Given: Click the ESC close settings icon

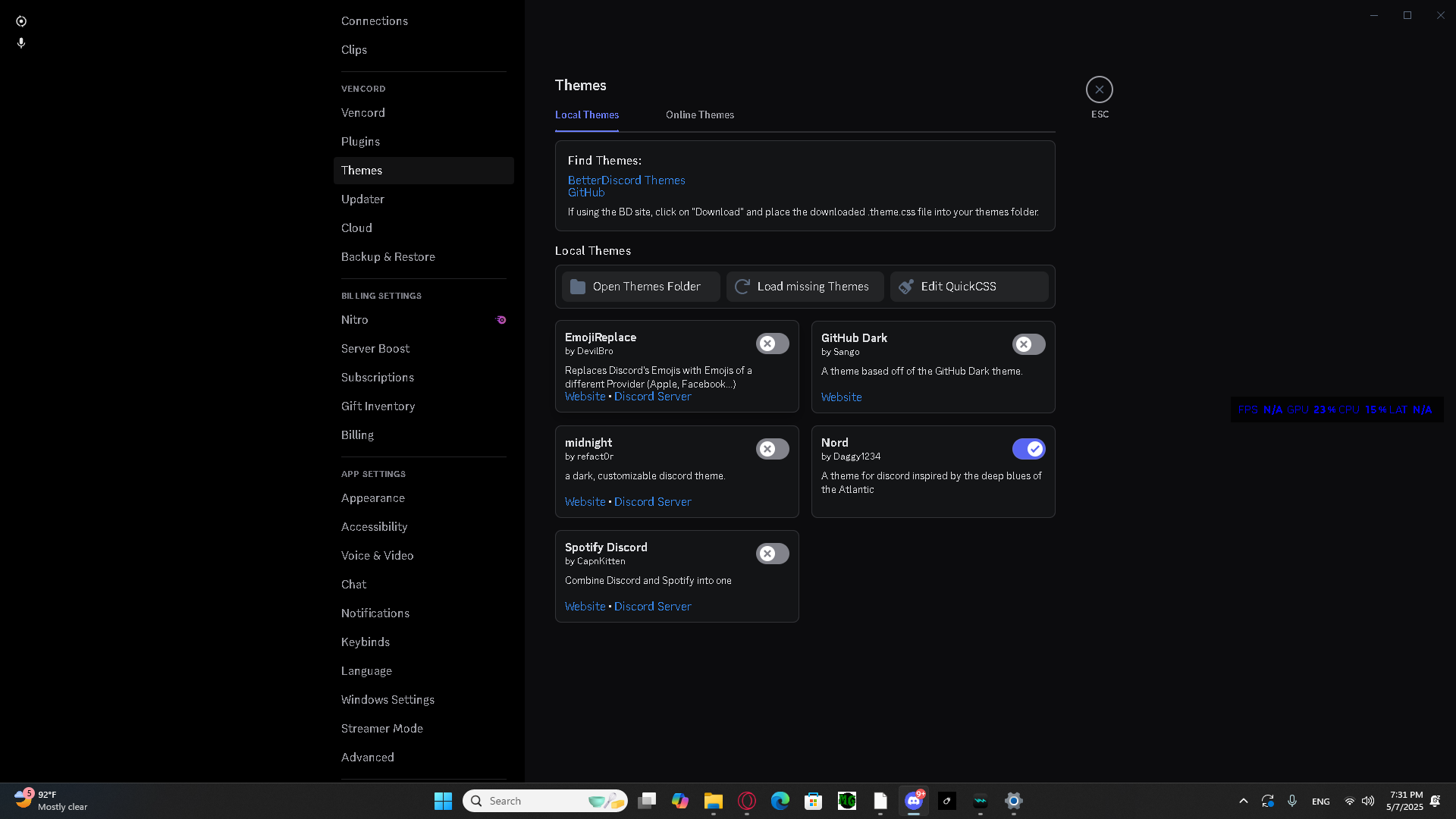Looking at the screenshot, I should pyautogui.click(x=1099, y=89).
